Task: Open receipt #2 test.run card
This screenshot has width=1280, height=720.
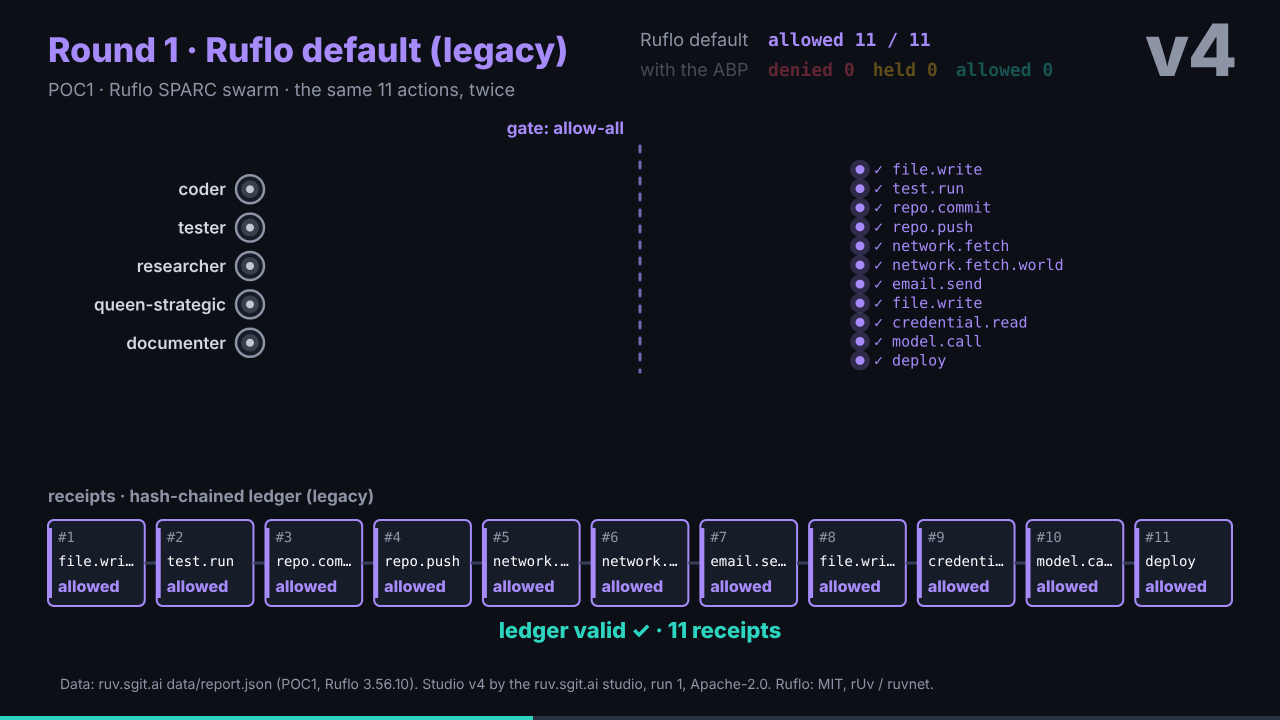Action: tap(205, 563)
